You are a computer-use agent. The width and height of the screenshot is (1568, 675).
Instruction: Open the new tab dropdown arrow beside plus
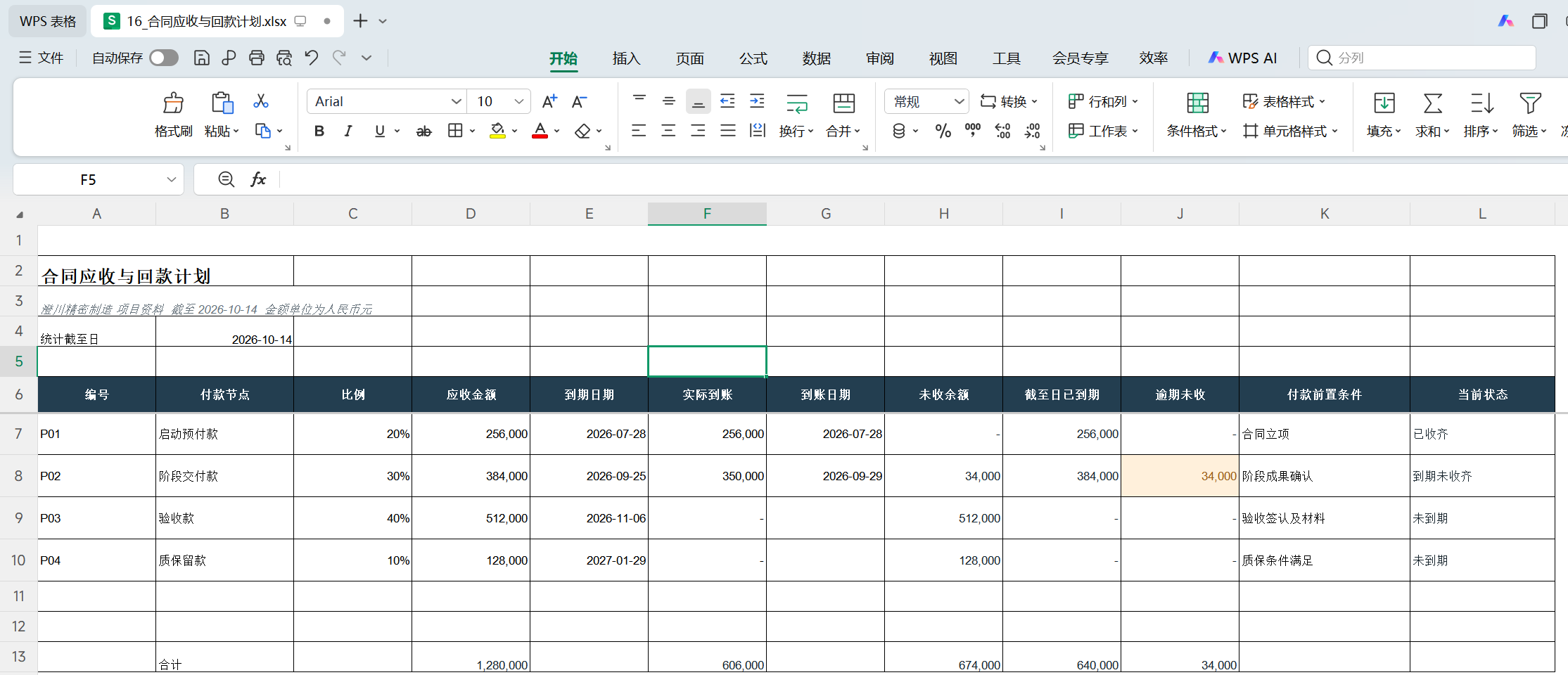pyautogui.click(x=383, y=21)
